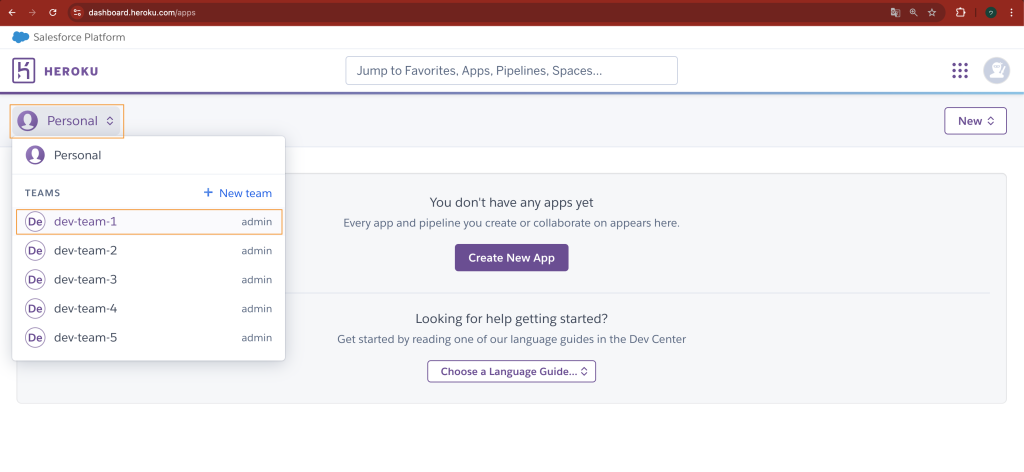Open the user account avatar menu

[x=996, y=70]
